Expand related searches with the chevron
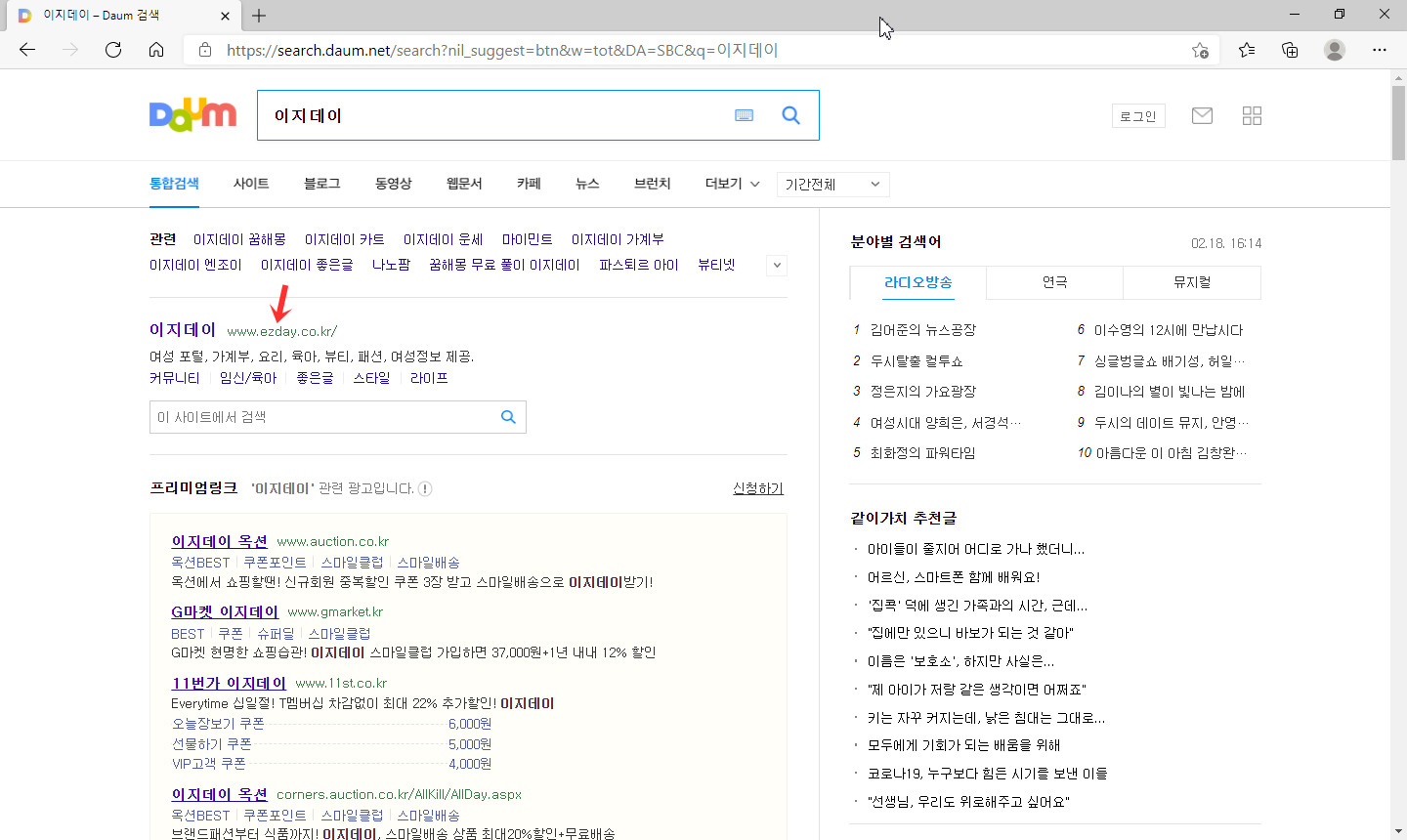Image resolution: width=1407 pixels, height=840 pixels. click(x=777, y=265)
